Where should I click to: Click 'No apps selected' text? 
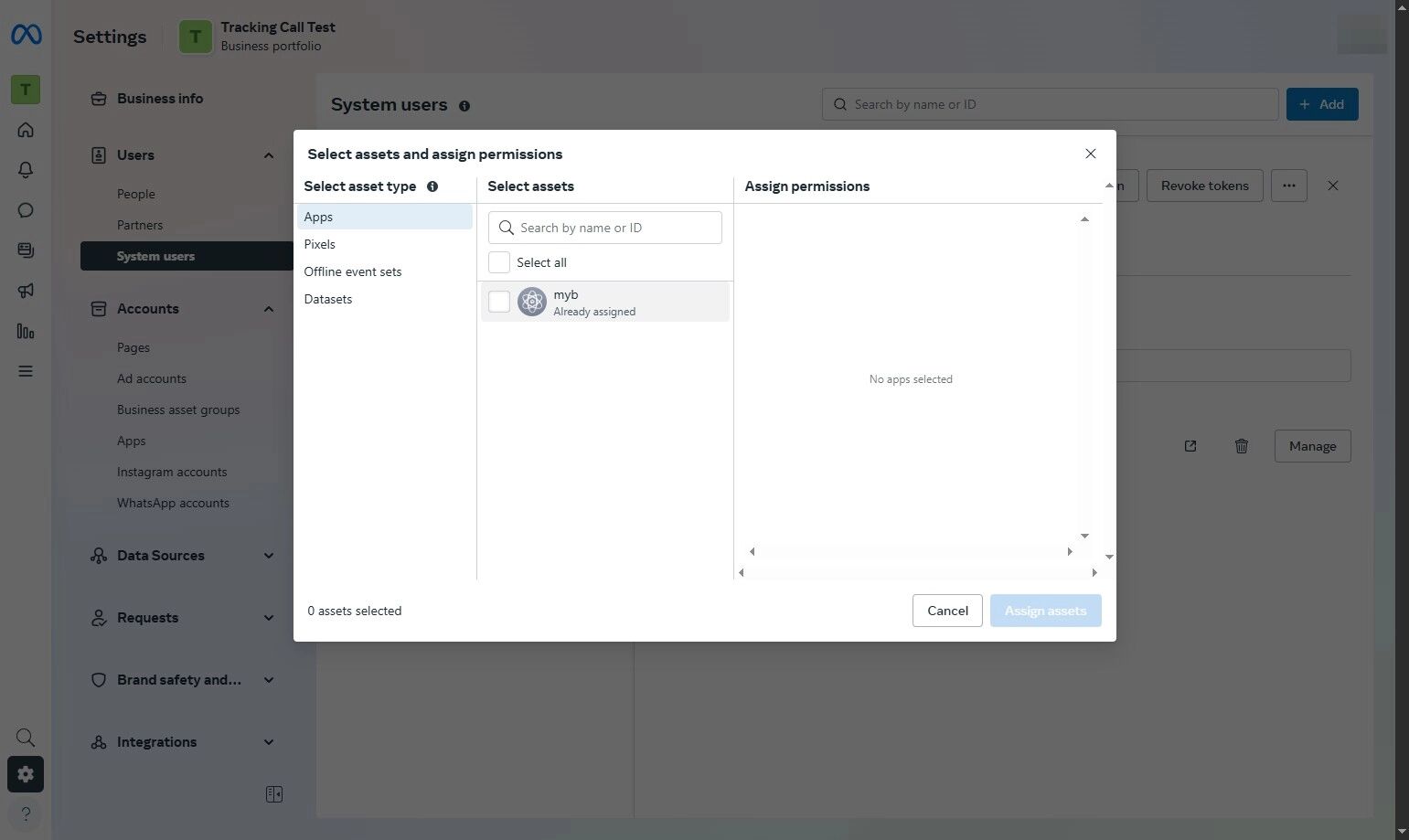point(911,379)
